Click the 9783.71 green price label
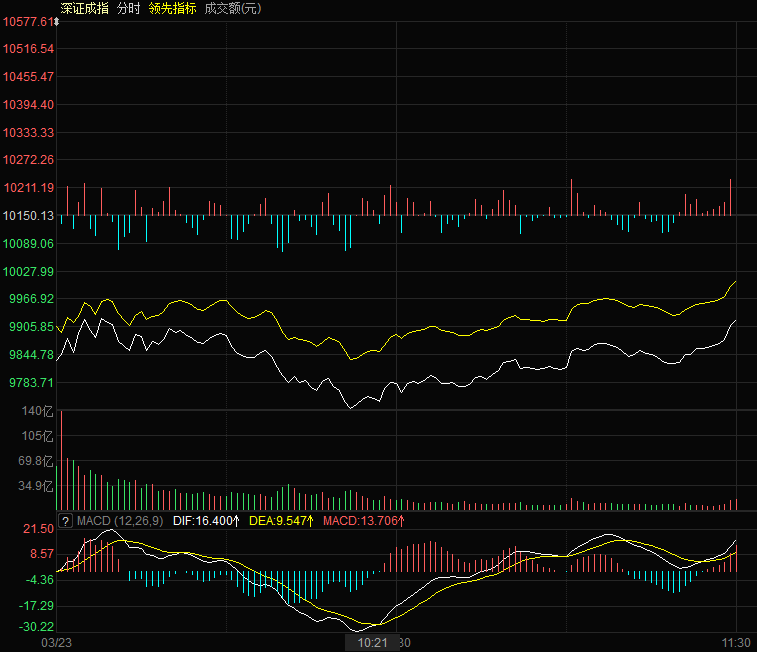Screen dimensions: 757x652 (x=28, y=383)
